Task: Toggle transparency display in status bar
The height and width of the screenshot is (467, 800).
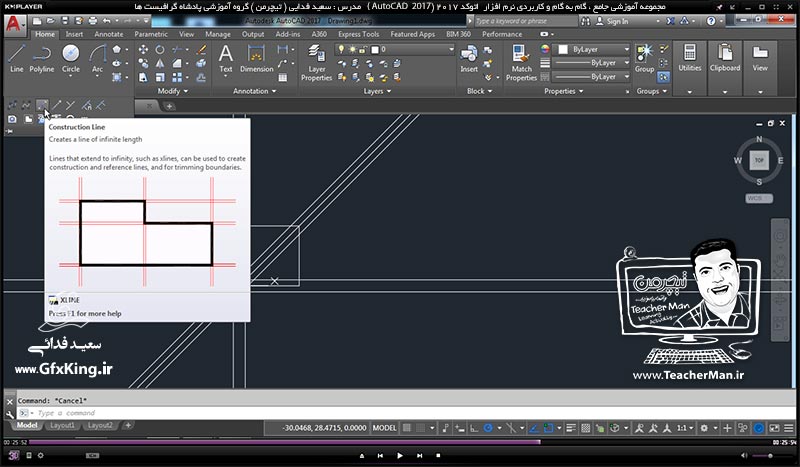Action: 586,428
